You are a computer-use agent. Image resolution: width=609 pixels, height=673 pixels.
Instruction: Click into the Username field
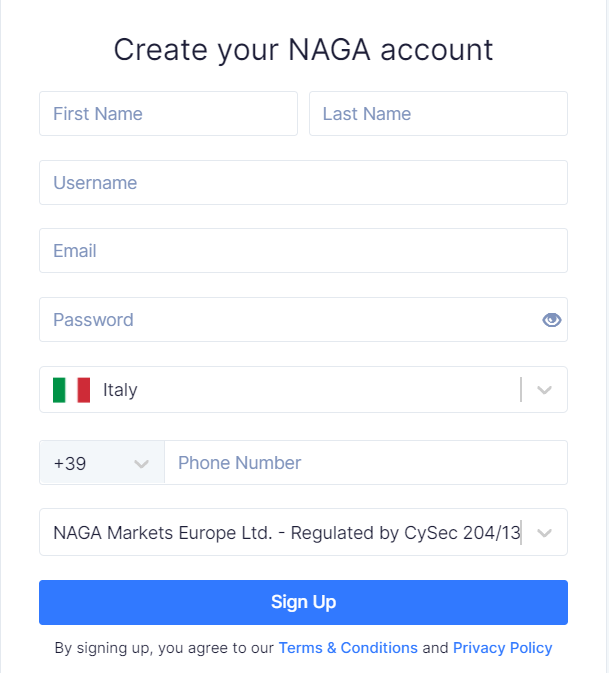click(x=303, y=182)
